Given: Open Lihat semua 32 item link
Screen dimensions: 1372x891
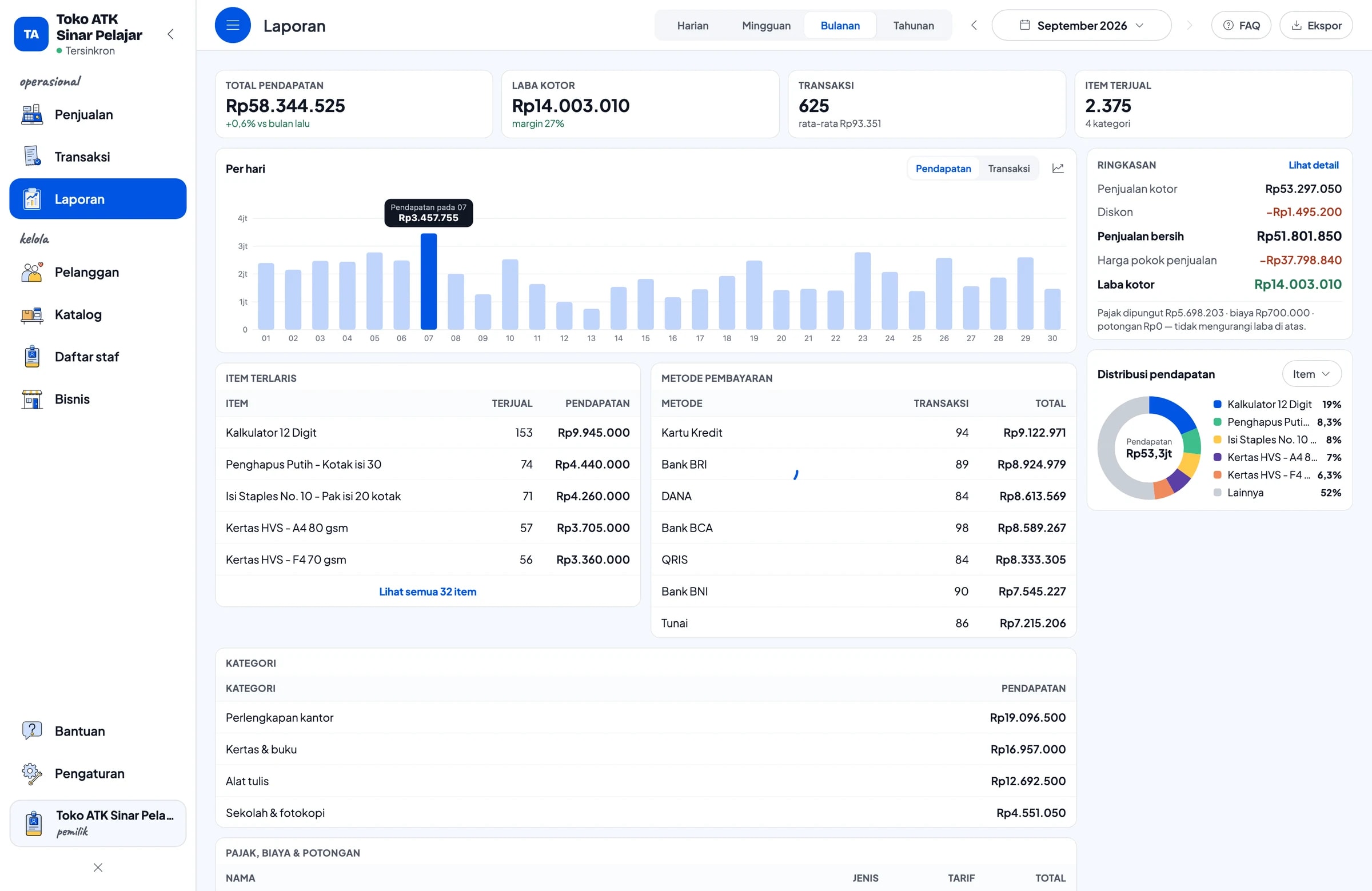Looking at the screenshot, I should click(427, 592).
